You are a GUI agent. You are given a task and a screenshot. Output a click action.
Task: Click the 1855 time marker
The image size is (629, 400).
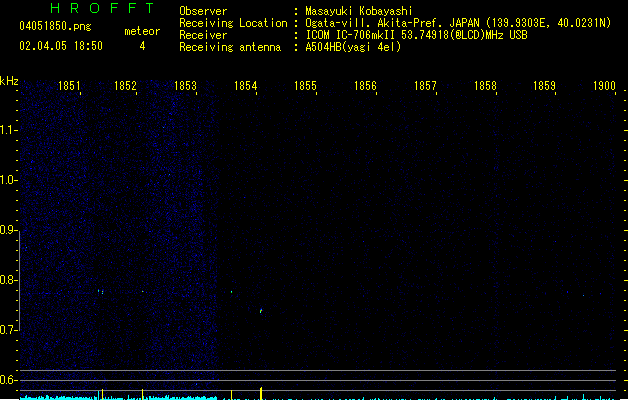[x=305, y=86]
